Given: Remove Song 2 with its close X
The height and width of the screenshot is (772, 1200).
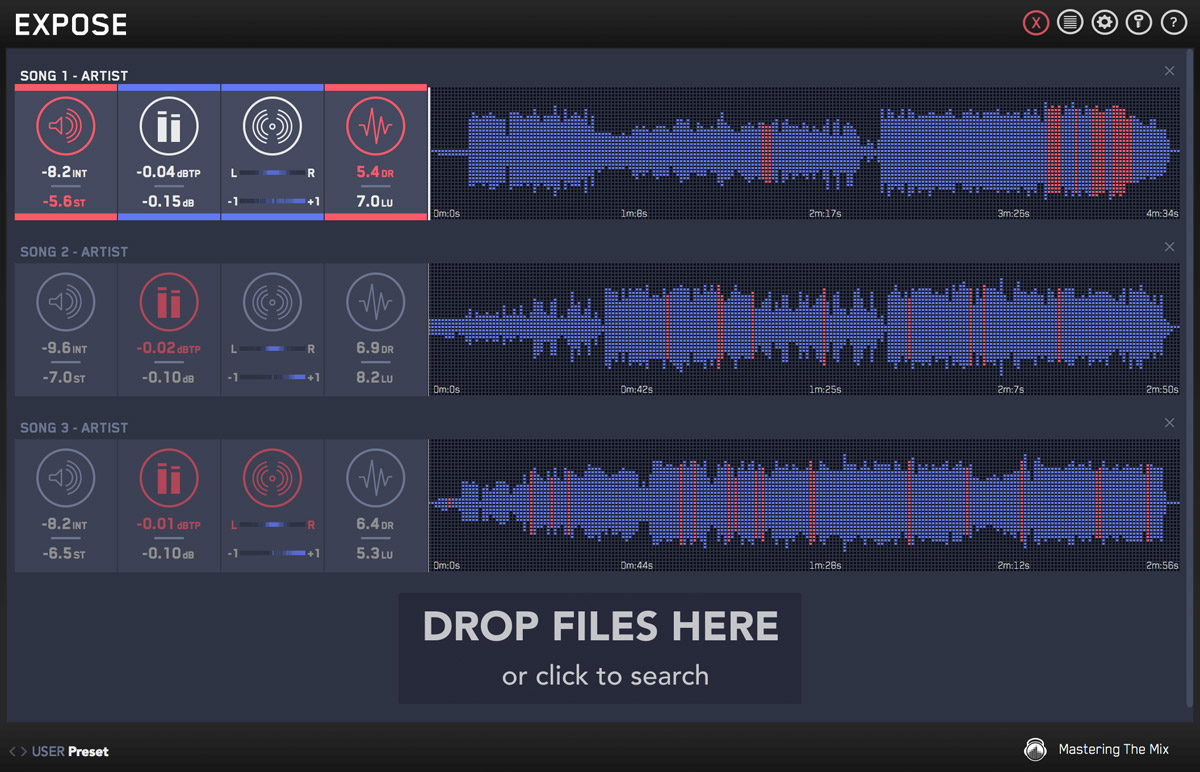Looking at the screenshot, I should [1170, 247].
